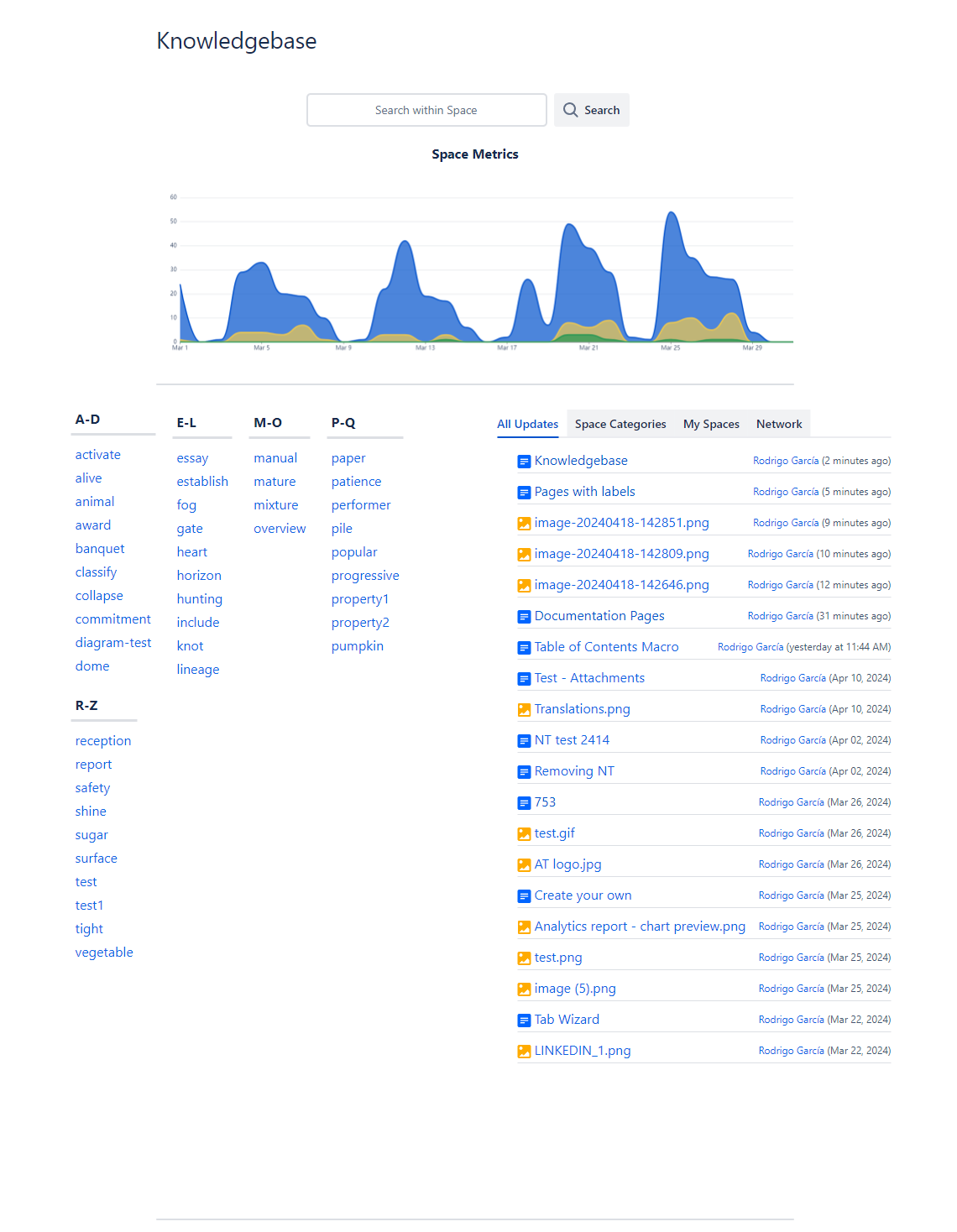Select the Network tab

pyautogui.click(x=779, y=424)
